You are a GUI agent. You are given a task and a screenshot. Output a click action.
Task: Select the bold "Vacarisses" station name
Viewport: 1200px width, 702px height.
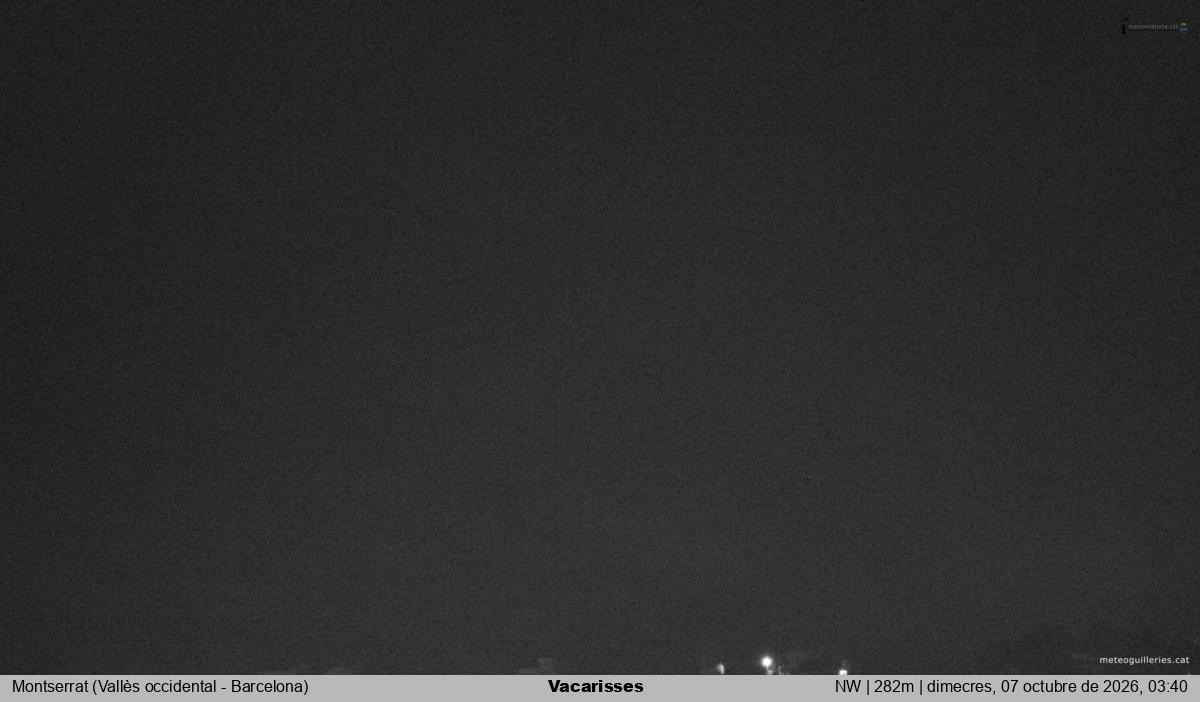(596, 687)
